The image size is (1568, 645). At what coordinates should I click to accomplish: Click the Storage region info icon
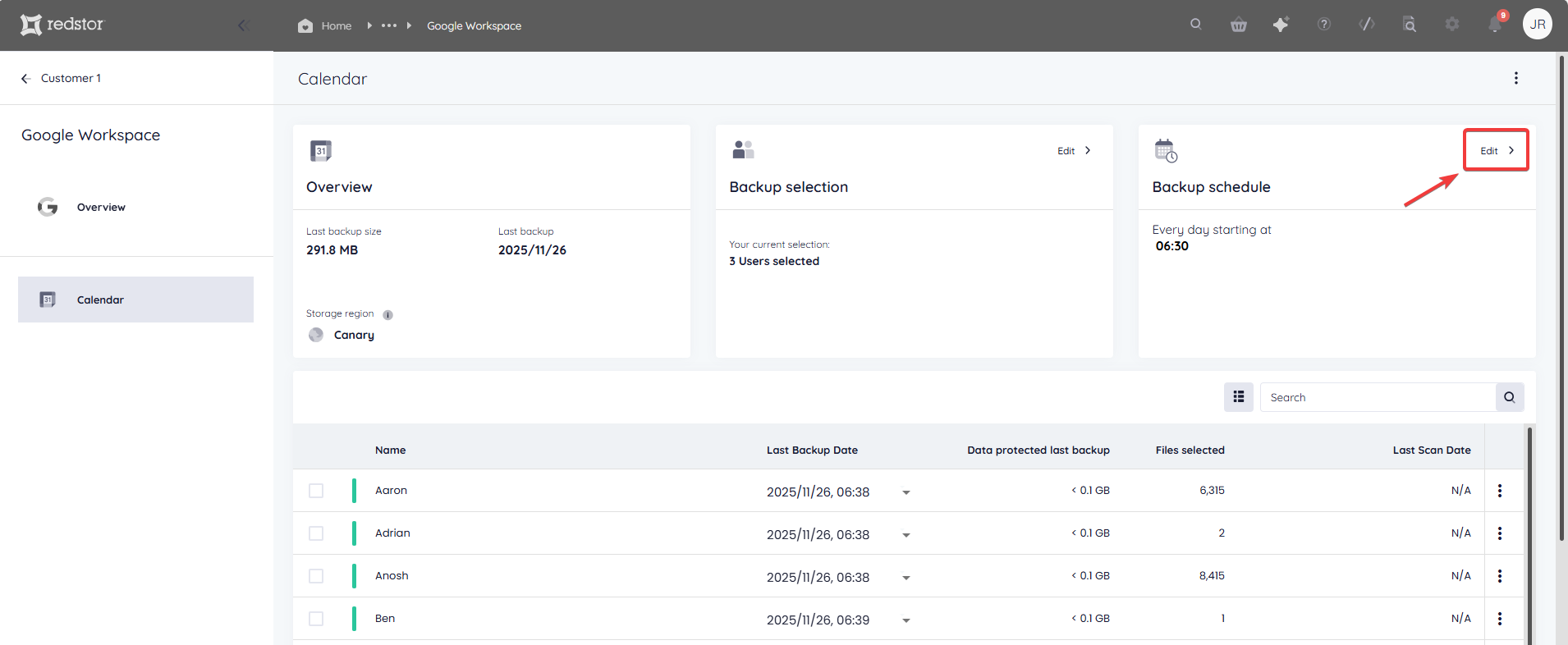388,314
